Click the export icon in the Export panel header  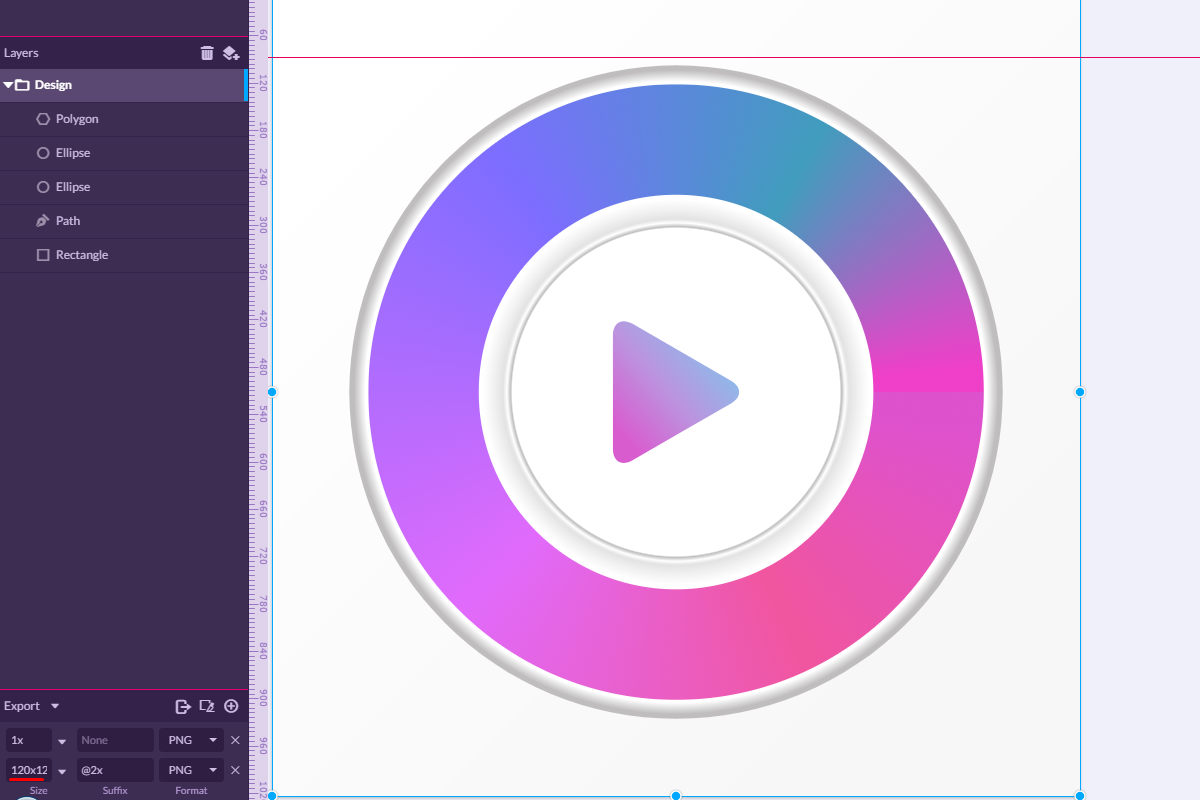click(x=183, y=706)
